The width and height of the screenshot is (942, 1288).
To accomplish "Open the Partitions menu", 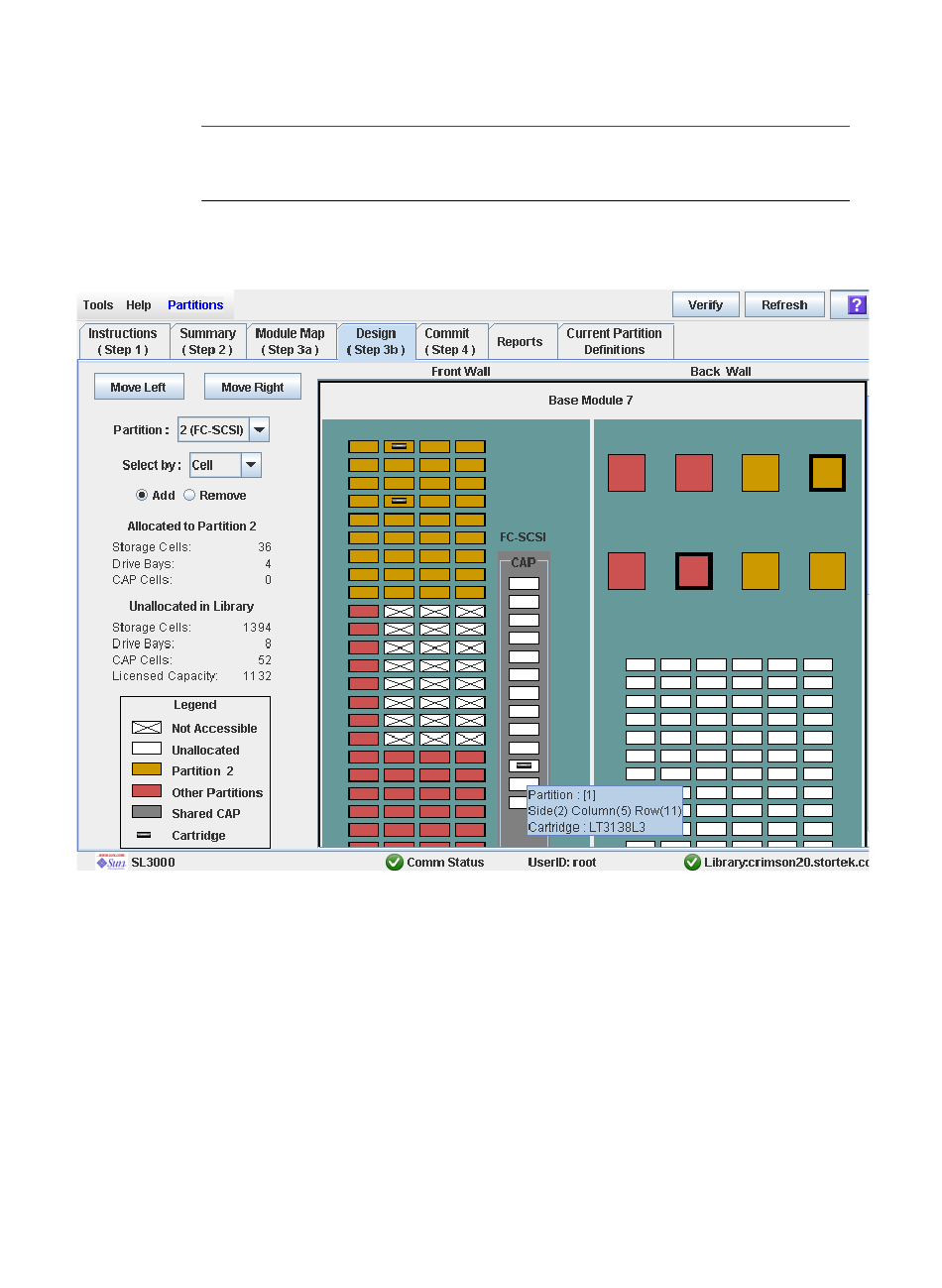I will tap(195, 305).
